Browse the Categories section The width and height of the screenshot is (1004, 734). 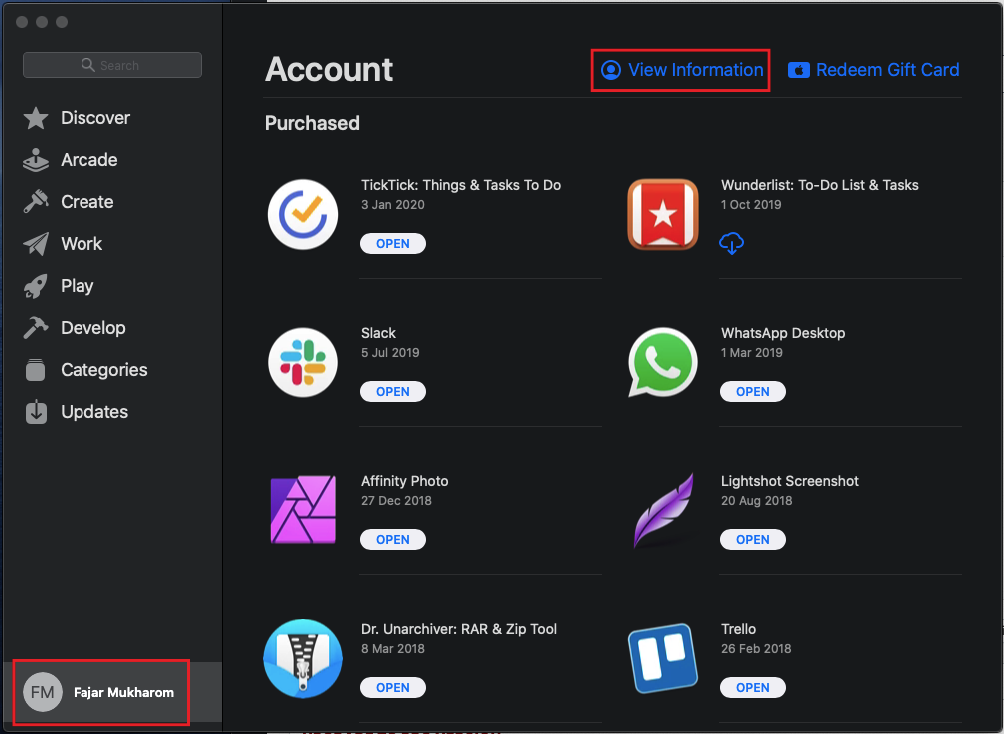(104, 370)
